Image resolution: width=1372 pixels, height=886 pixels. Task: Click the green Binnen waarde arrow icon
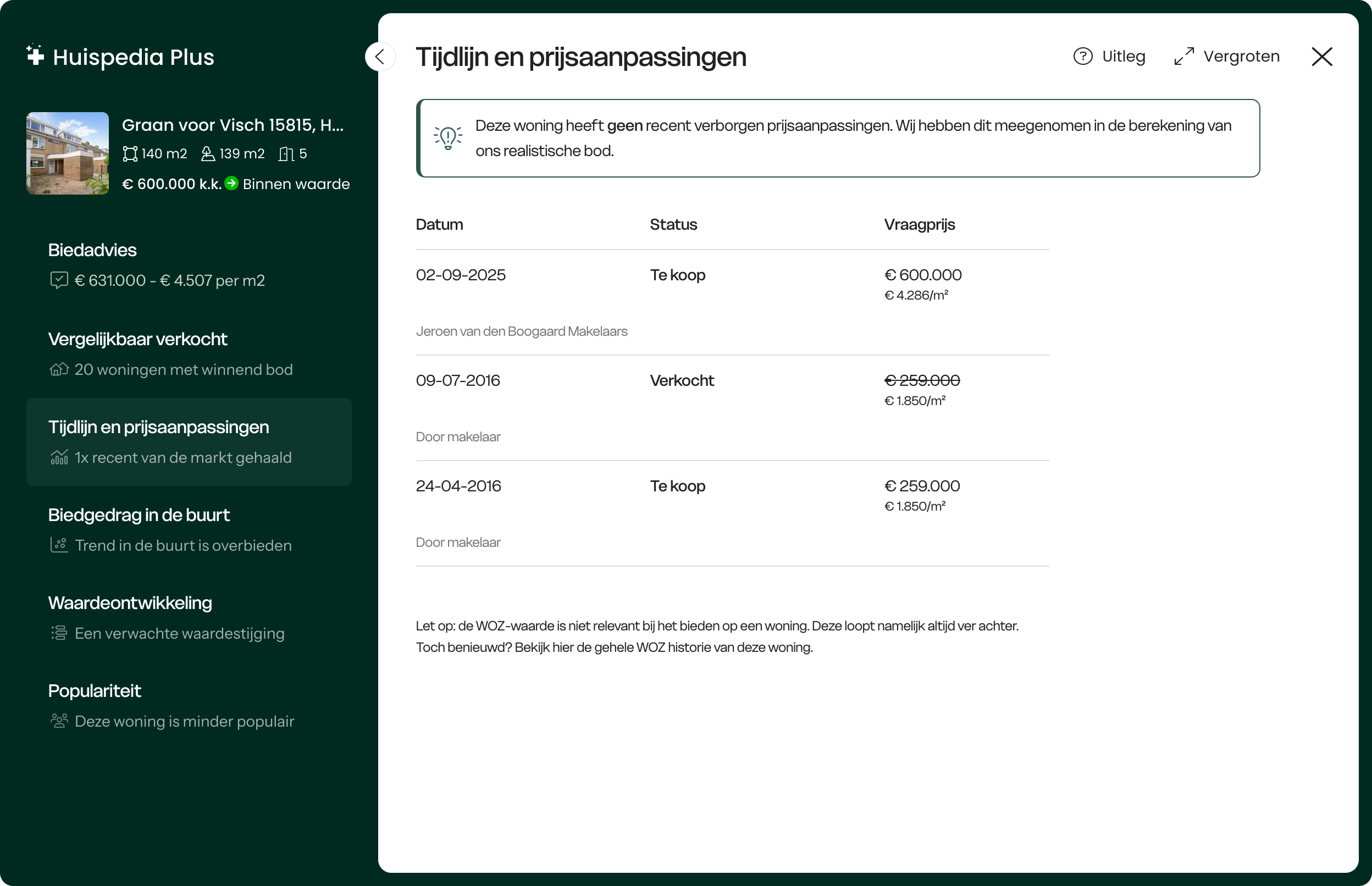(x=231, y=184)
